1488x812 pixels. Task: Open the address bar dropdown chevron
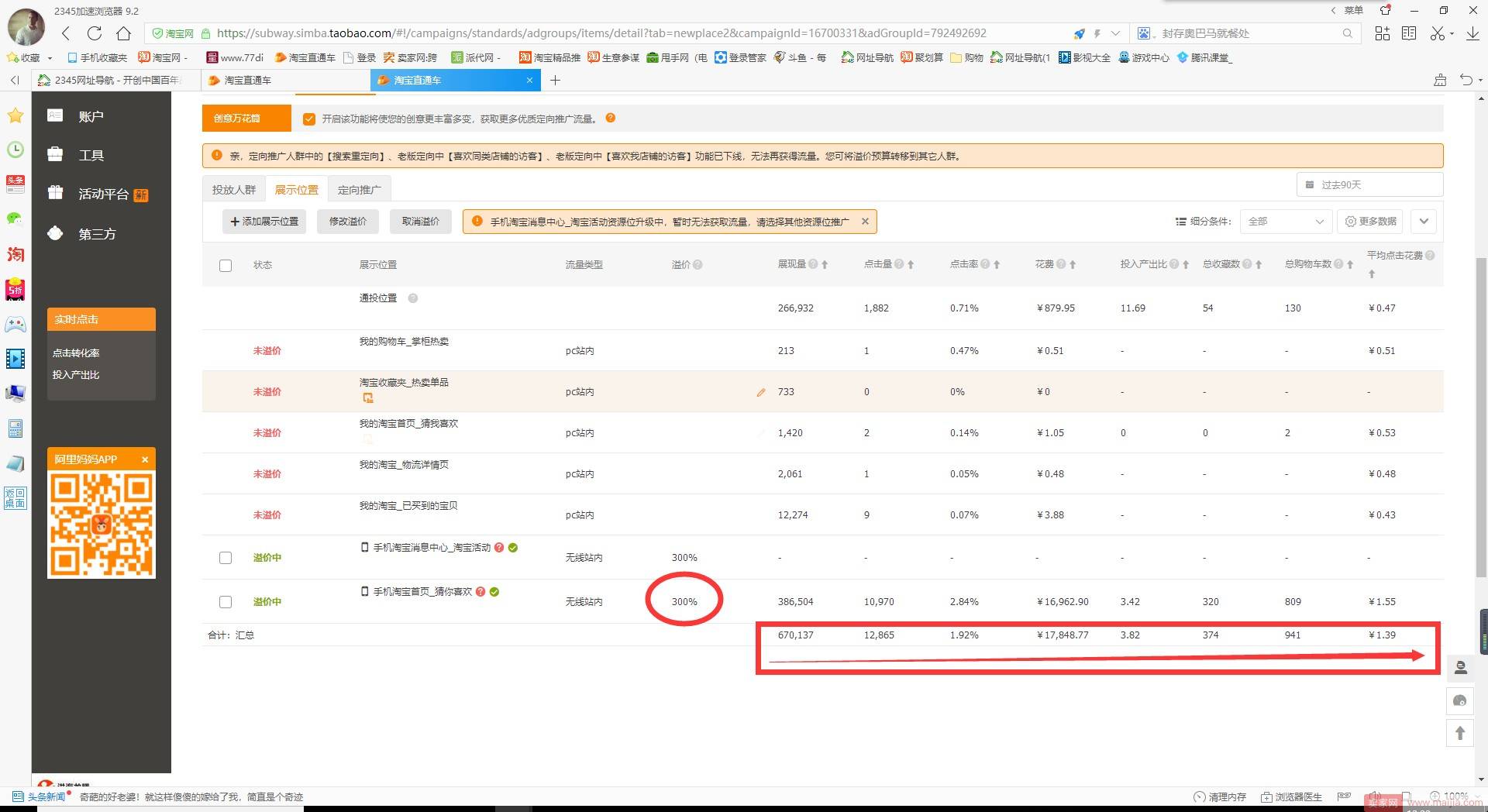(x=1115, y=33)
